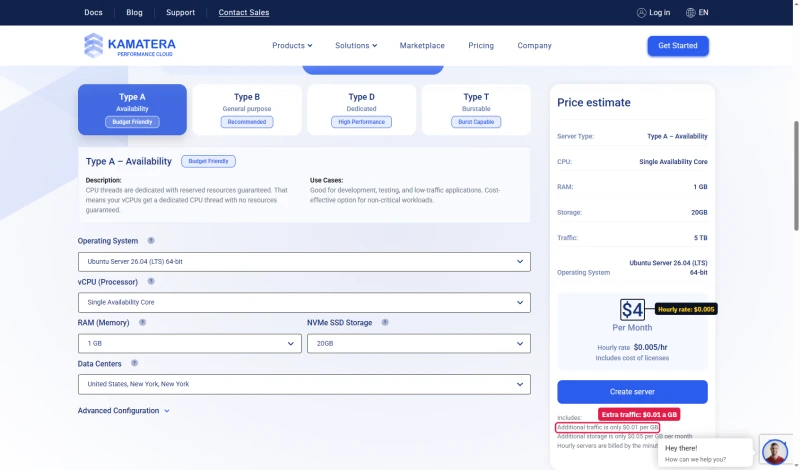800x470 pixels.
Task: Open RAM (Memory) help icon
Action: (142, 323)
